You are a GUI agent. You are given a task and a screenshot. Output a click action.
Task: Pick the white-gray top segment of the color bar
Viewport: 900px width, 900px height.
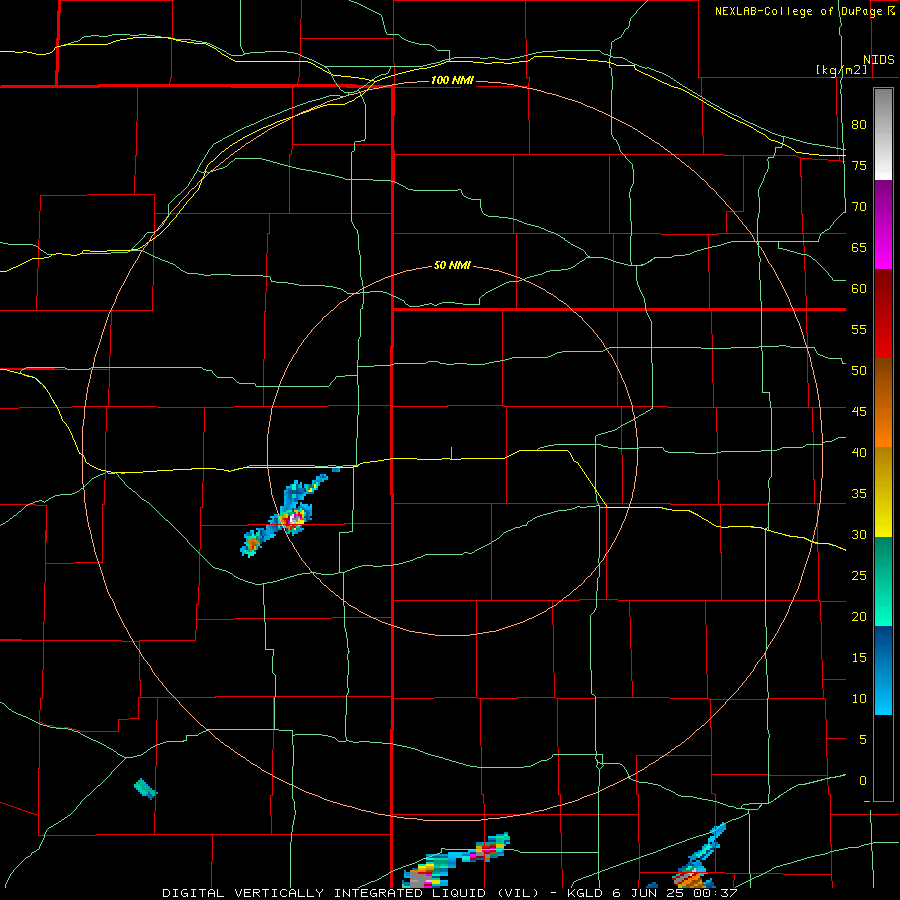[x=883, y=134]
